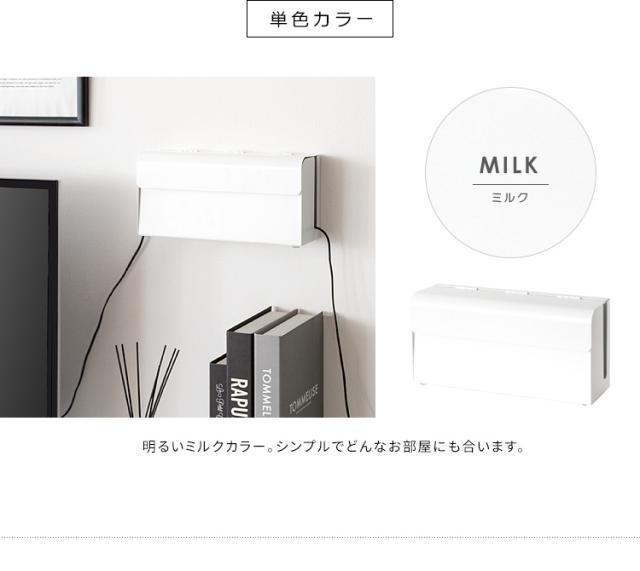Select the MILK color circle swatch
Screen dimensions: 640x571
[511, 172]
